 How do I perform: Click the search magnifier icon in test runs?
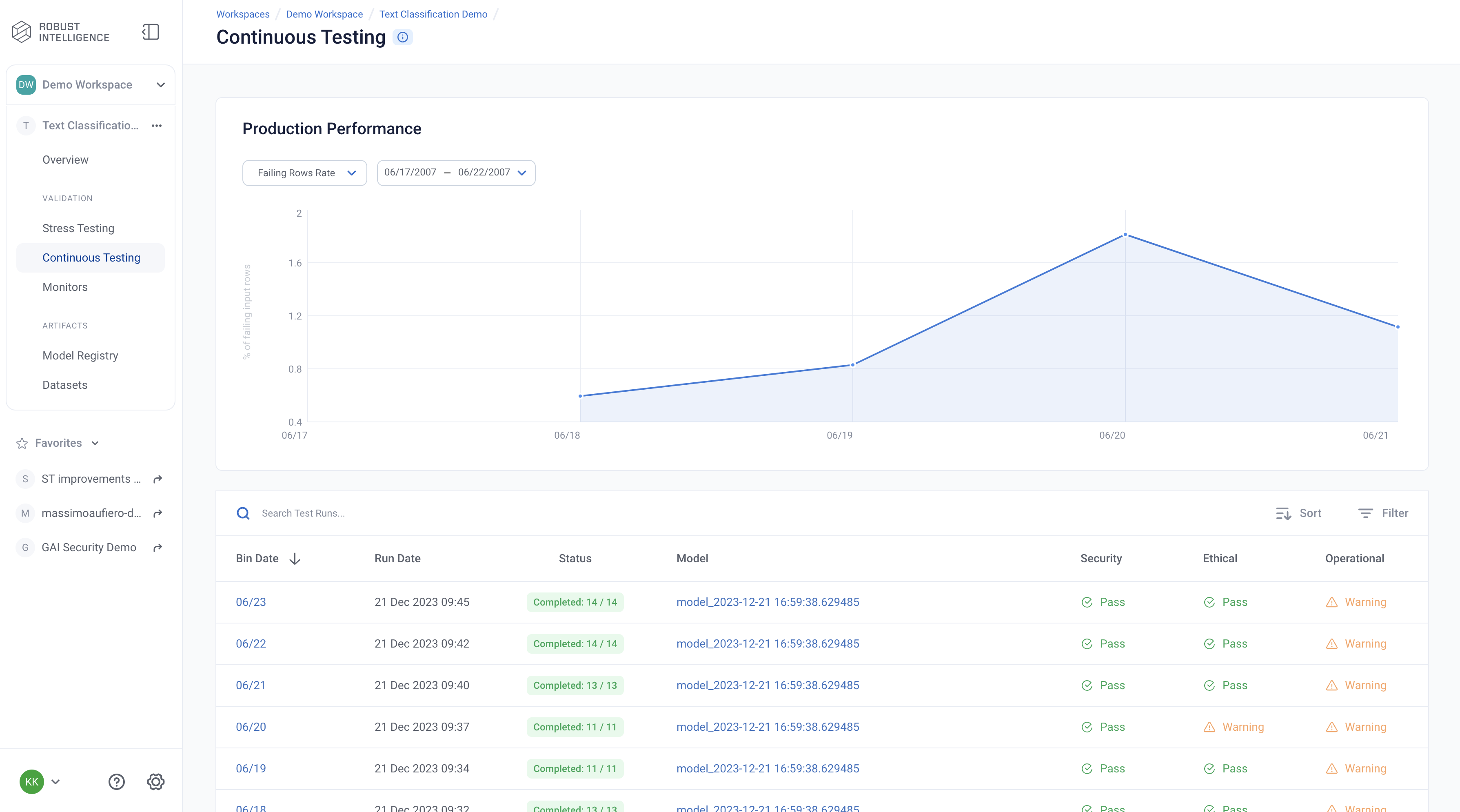[x=243, y=513]
